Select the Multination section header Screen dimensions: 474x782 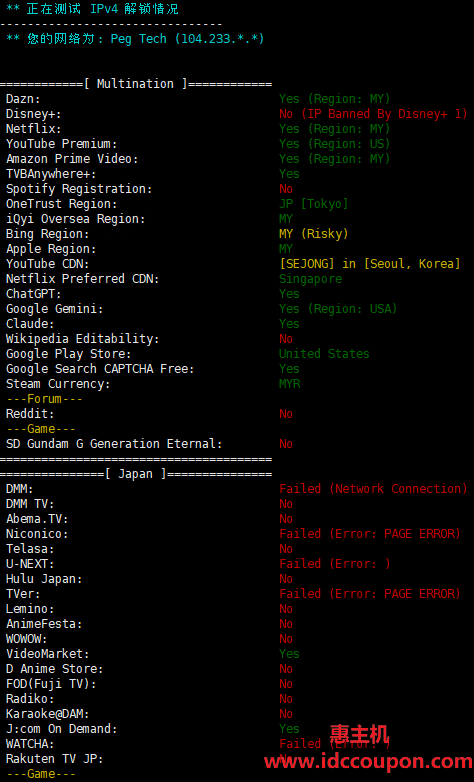pos(135,84)
